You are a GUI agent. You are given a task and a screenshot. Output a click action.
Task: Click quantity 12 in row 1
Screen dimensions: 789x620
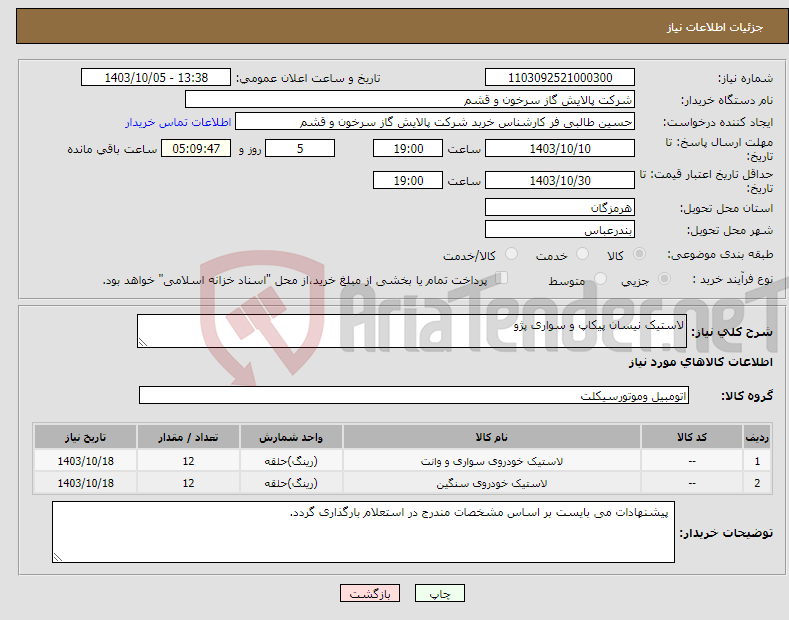pos(188,461)
